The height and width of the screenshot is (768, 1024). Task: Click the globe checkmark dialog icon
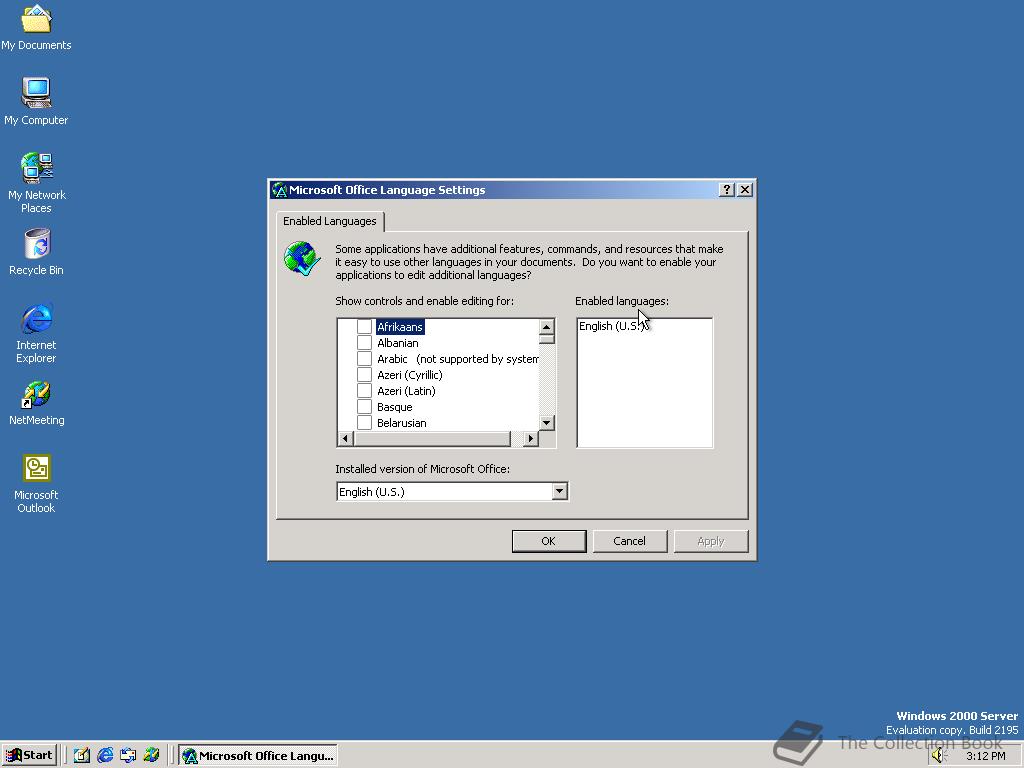302,259
